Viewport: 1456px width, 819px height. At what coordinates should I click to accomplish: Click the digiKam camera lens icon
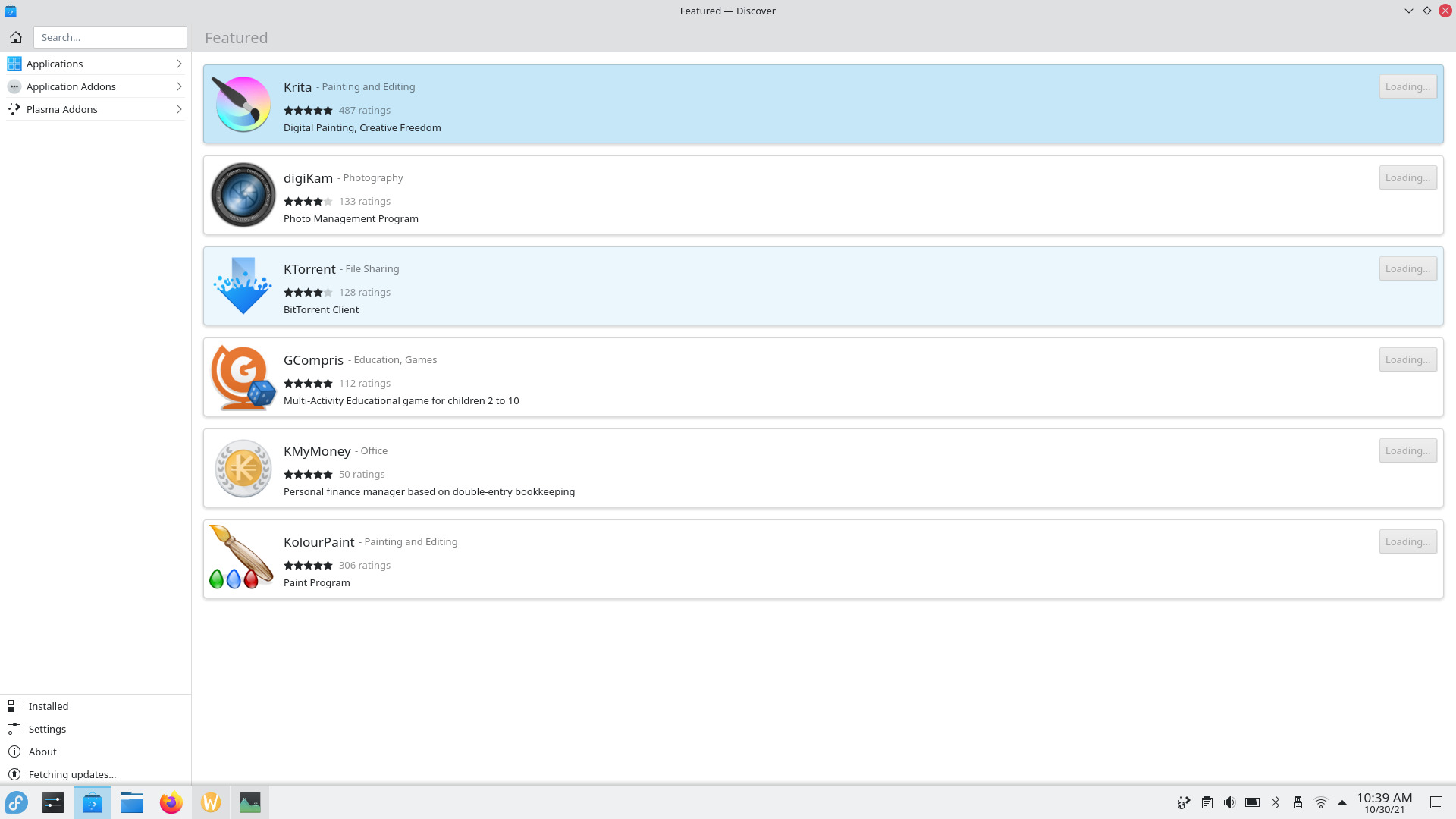tap(243, 195)
